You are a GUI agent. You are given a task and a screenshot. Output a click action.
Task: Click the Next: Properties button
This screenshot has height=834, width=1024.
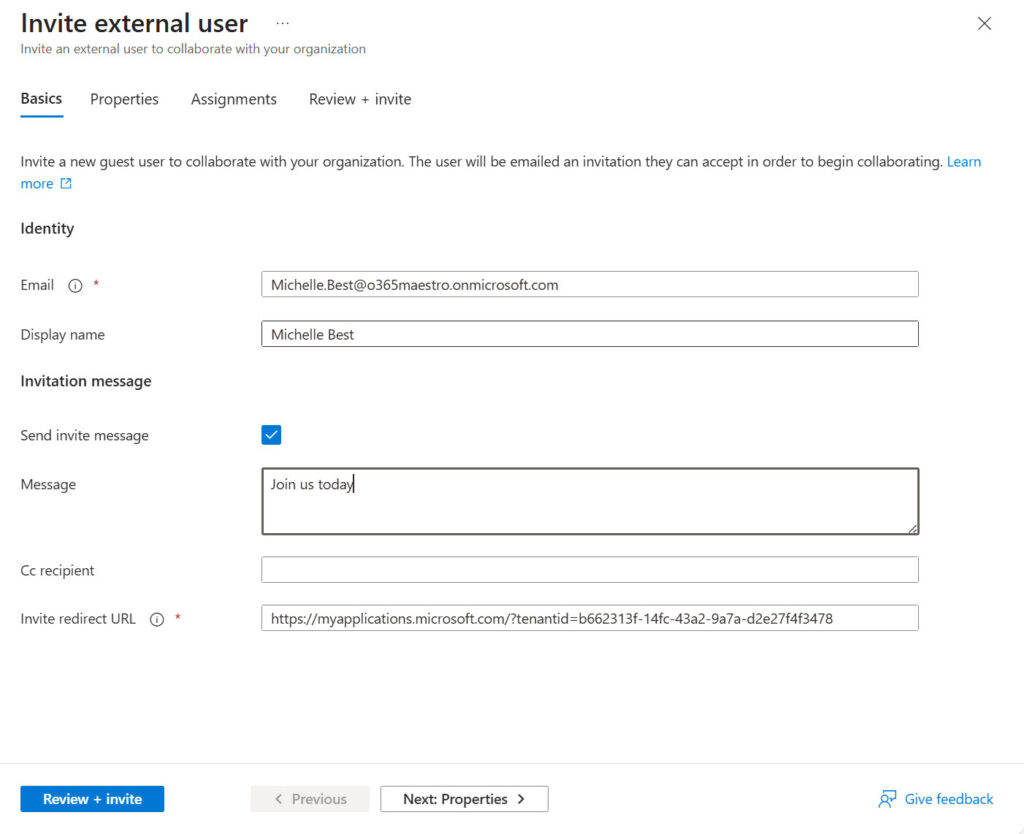[x=464, y=799]
